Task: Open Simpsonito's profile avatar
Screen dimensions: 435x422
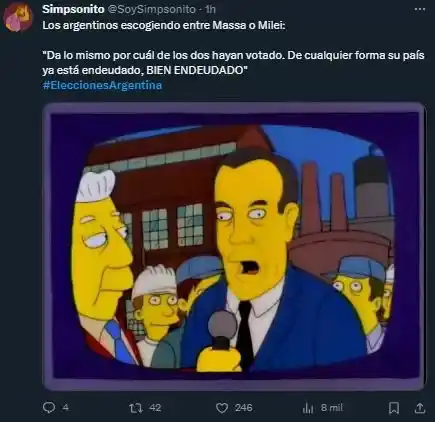Action: (18, 18)
